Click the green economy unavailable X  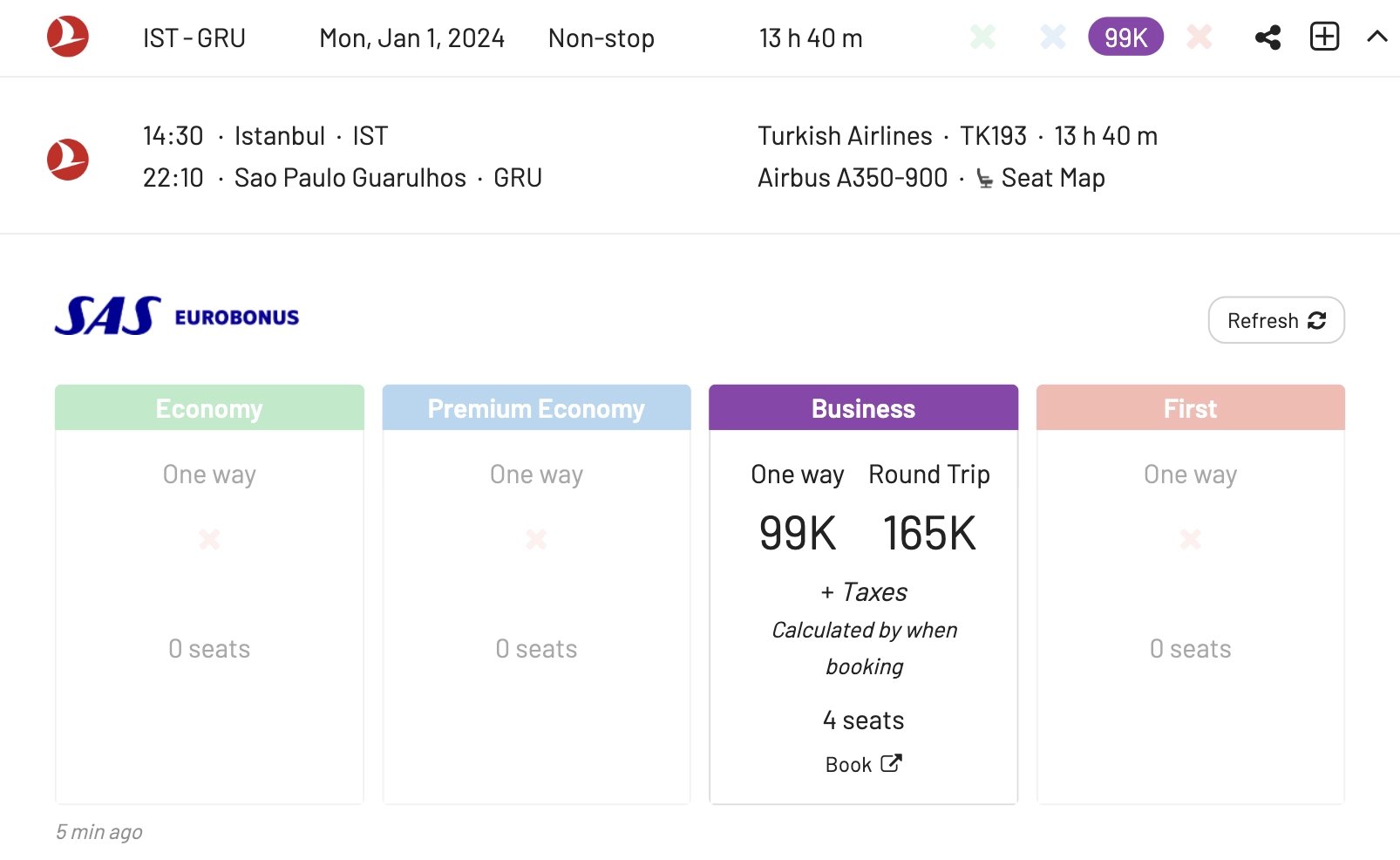coord(982,37)
